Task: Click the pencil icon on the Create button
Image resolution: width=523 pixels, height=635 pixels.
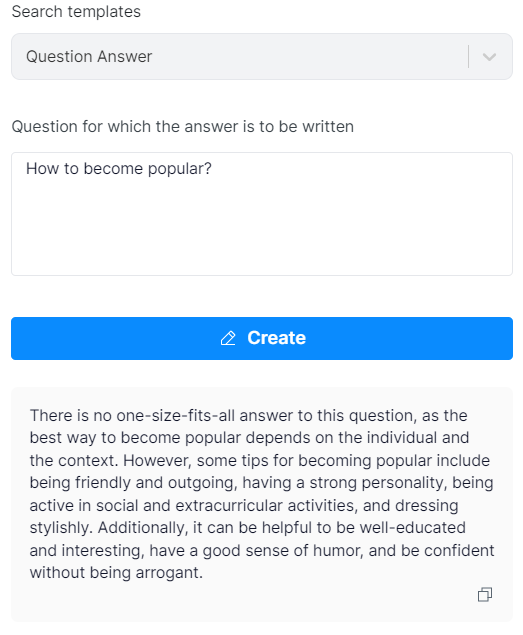Action: [228, 338]
